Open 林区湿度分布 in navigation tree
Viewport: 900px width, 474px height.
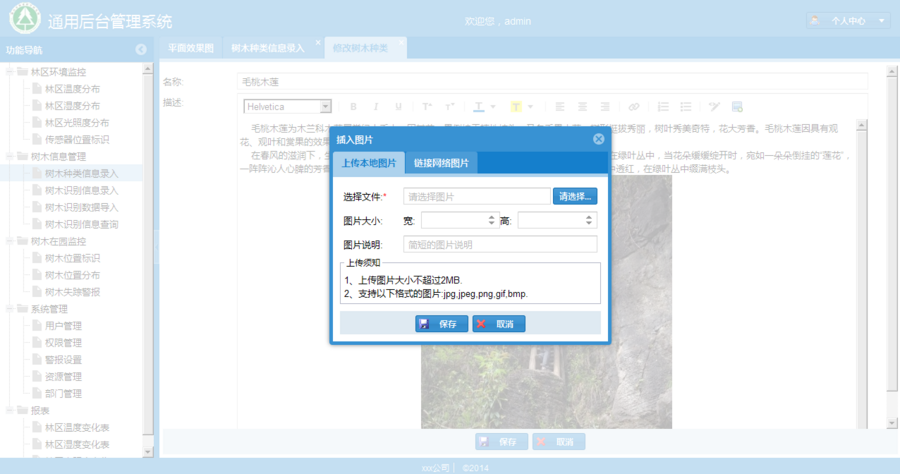[x=72, y=106]
